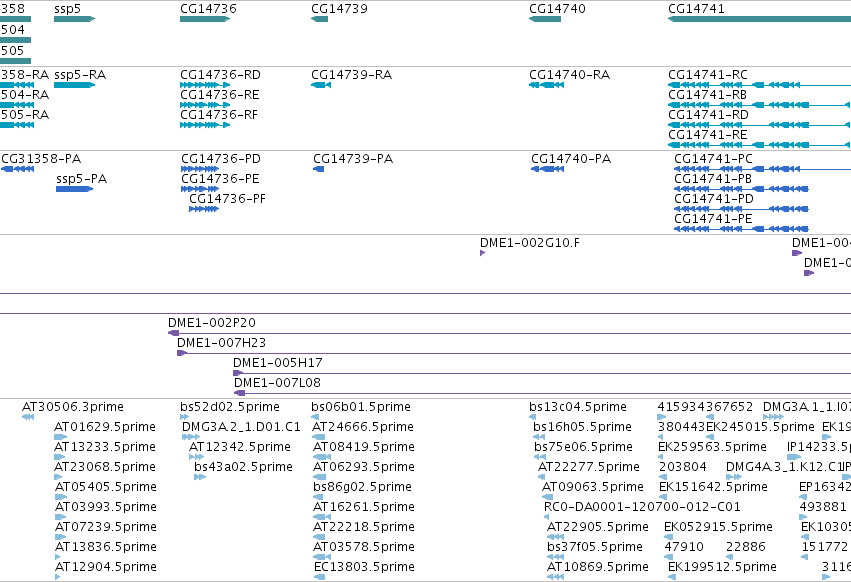Image resolution: width=851 pixels, height=582 pixels.
Task: Click the DME1-002G10.F arrow marker
Action: pos(482,253)
